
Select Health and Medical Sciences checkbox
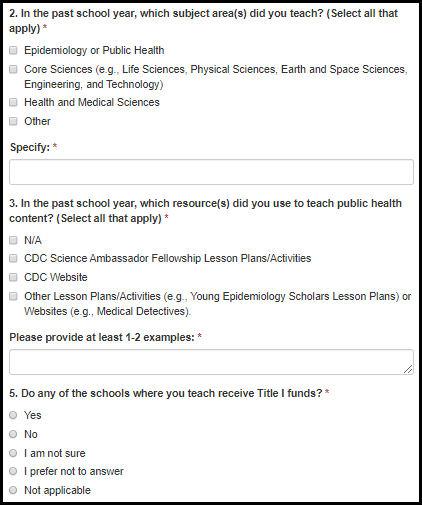[13, 102]
